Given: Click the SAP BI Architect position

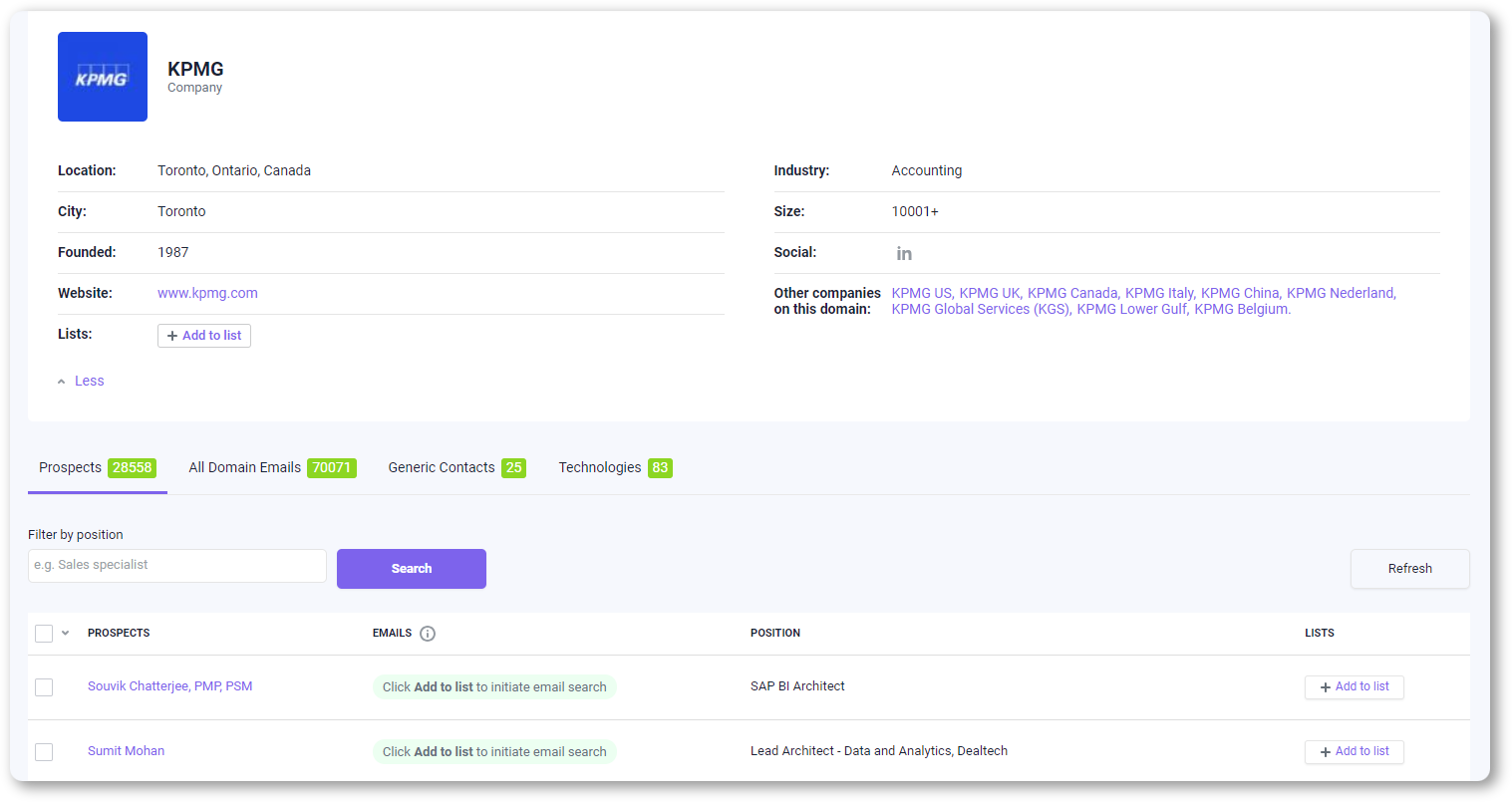Looking at the screenshot, I should (797, 686).
